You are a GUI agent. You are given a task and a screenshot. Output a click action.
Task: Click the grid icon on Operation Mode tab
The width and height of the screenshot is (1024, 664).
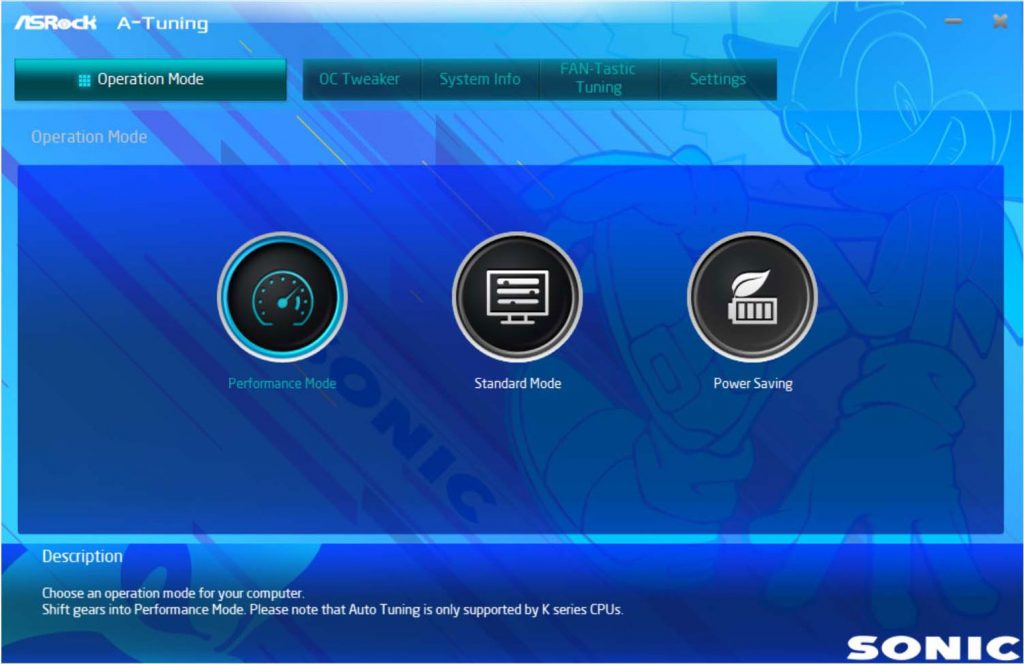point(84,80)
